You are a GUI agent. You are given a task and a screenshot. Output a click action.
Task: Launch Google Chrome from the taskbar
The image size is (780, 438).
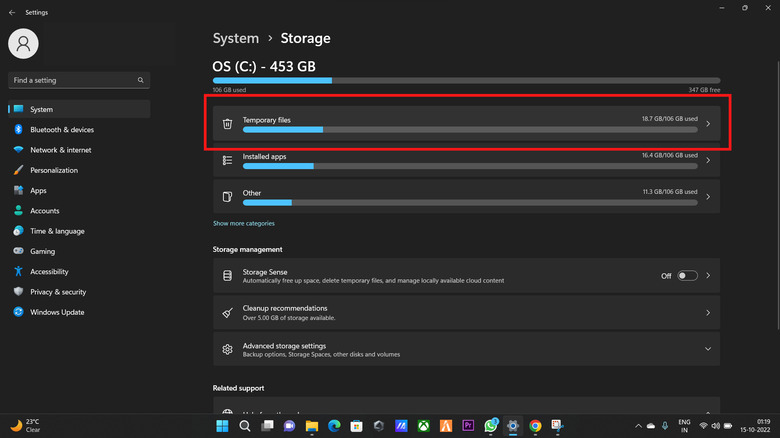(535, 425)
